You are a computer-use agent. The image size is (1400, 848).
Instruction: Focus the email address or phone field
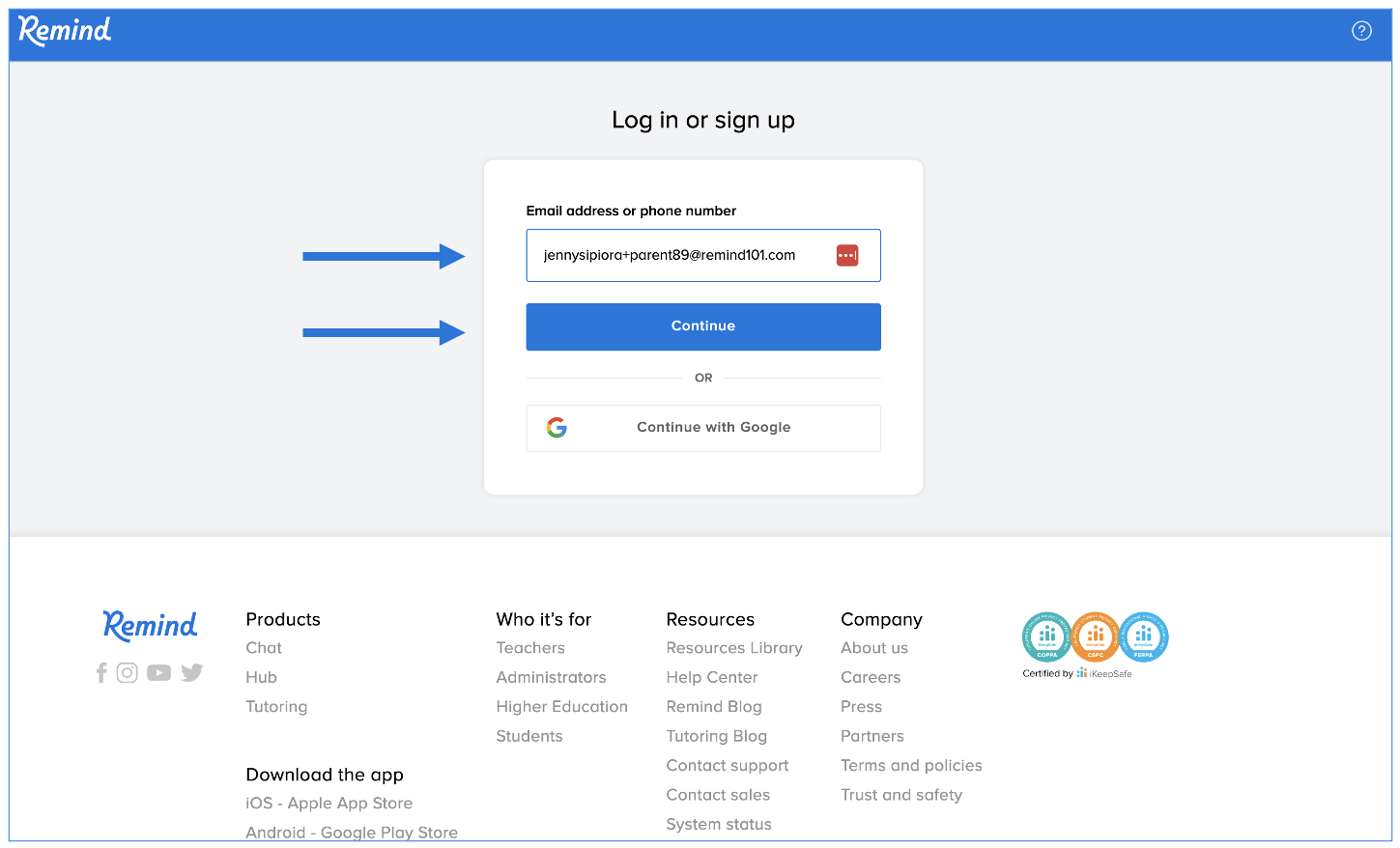point(676,255)
